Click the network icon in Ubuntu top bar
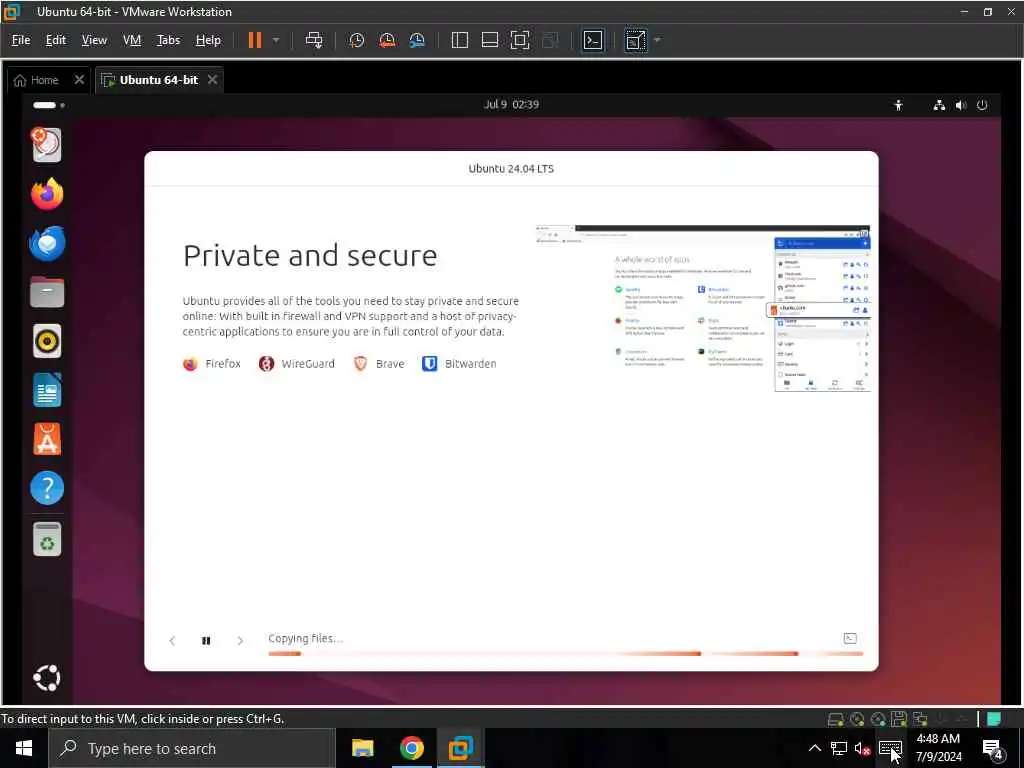Viewport: 1024px width, 768px height. tap(939, 105)
